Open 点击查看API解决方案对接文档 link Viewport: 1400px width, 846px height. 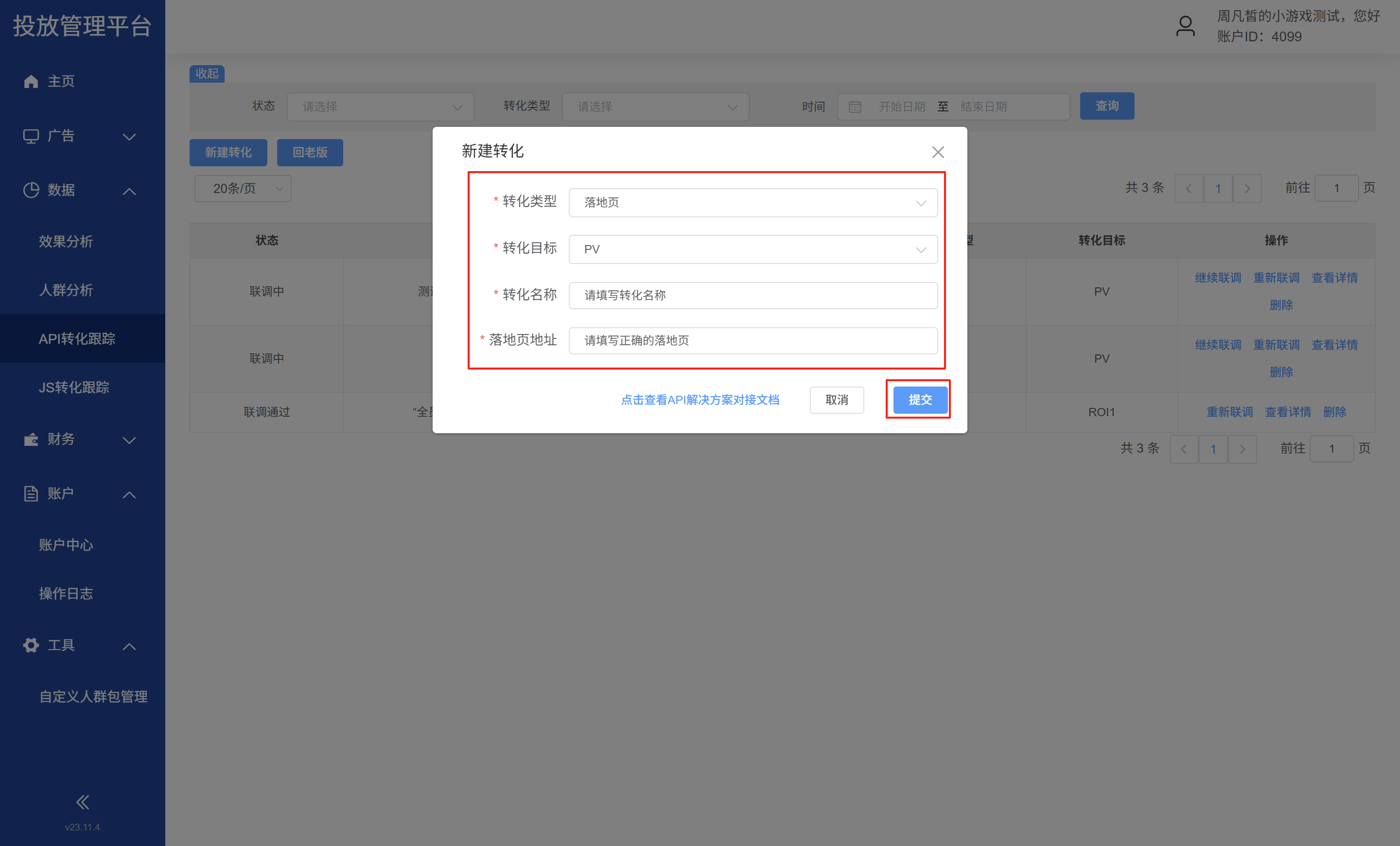pos(700,400)
